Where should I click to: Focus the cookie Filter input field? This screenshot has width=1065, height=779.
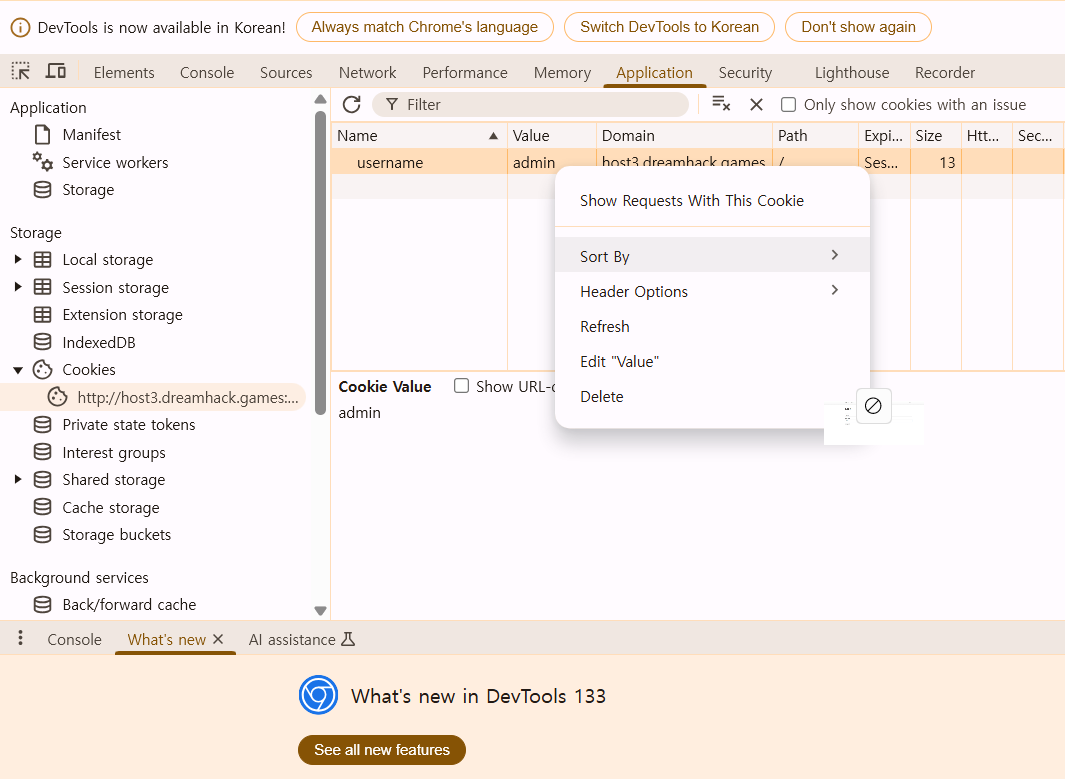[530, 105]
